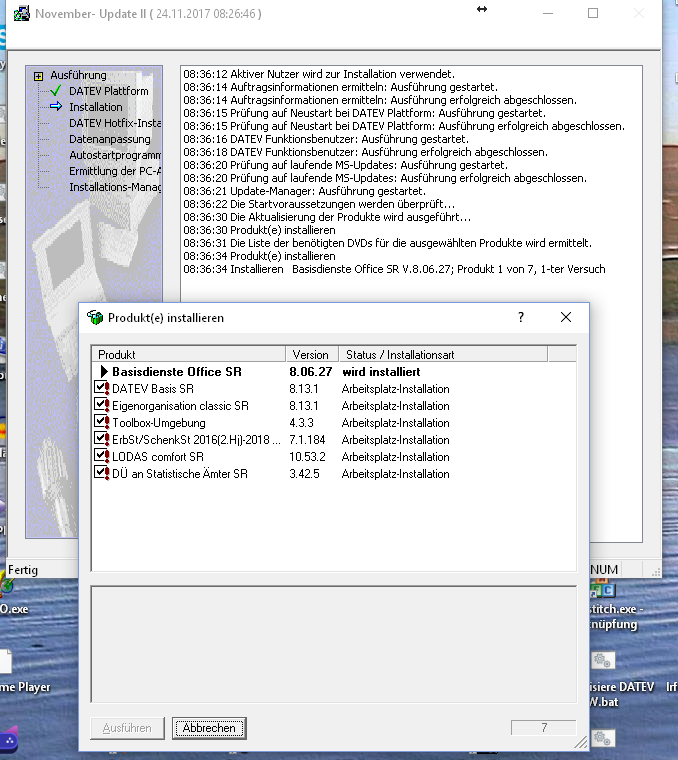Screen dimensions: 678x760
Task: Toggle checkbox for Eigenorganisation classic SR
Action: click(x=101, y=405)
